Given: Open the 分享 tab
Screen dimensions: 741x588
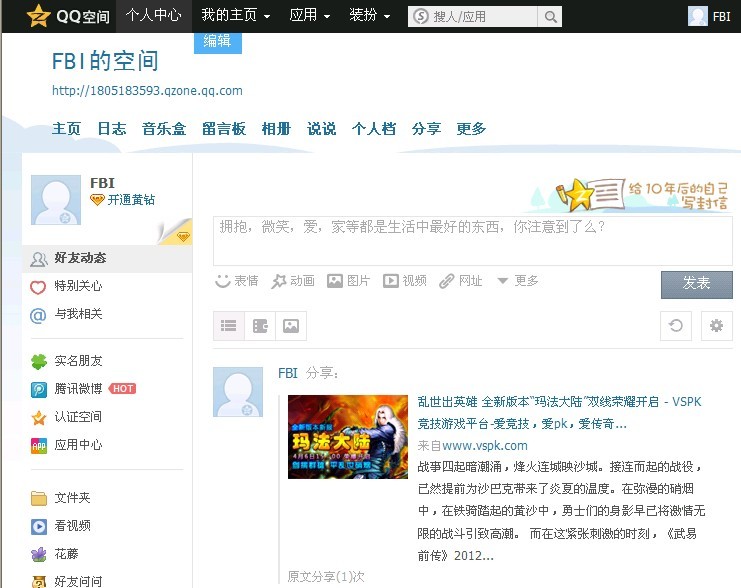Looking at the screenshot, I should pyautogui.click(x=426, y=129).
